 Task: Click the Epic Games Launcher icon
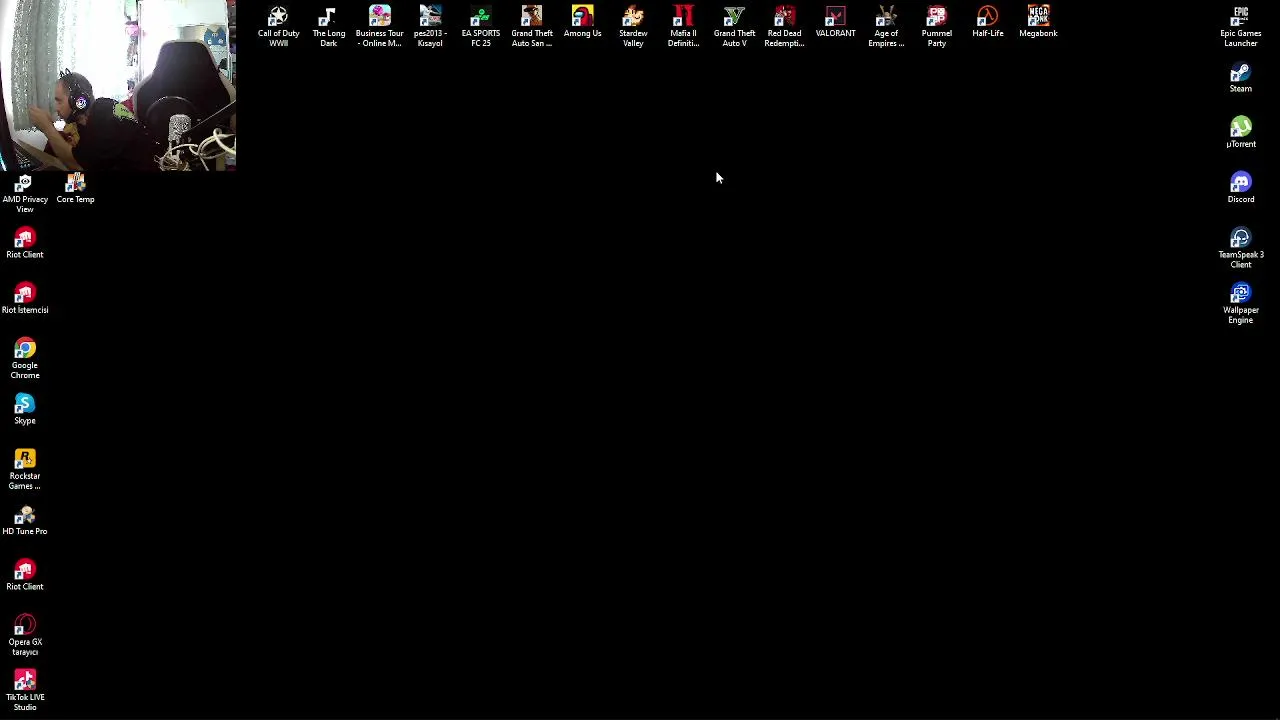point(1241,27)
